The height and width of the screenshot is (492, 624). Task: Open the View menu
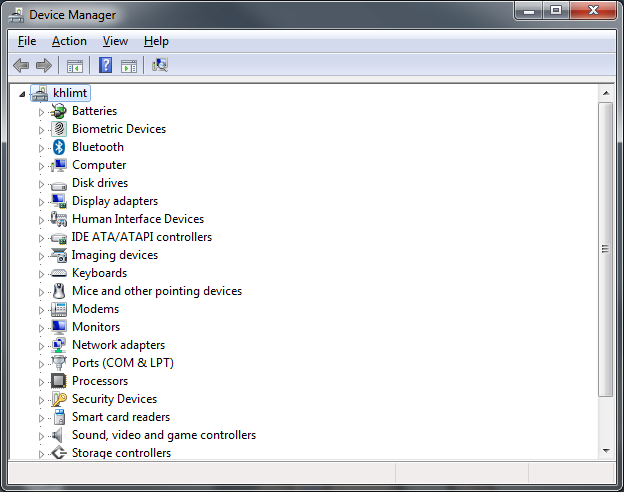[115, 41]
